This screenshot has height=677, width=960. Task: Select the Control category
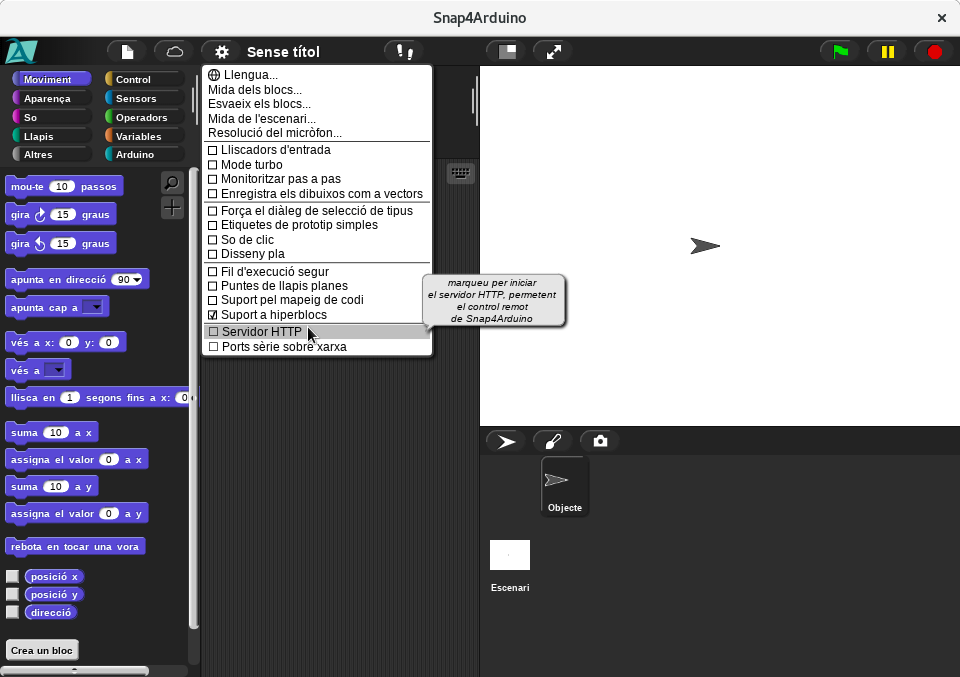(x=144, y=80)
